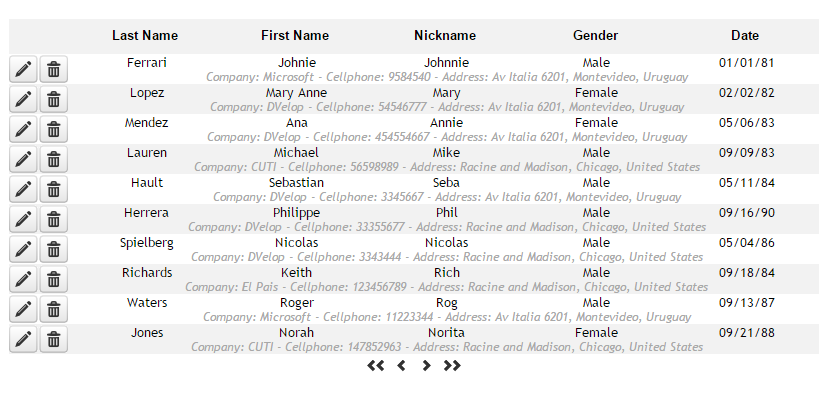Jump to the last page
The image size is (832, 399).
[x=452, y=366]
